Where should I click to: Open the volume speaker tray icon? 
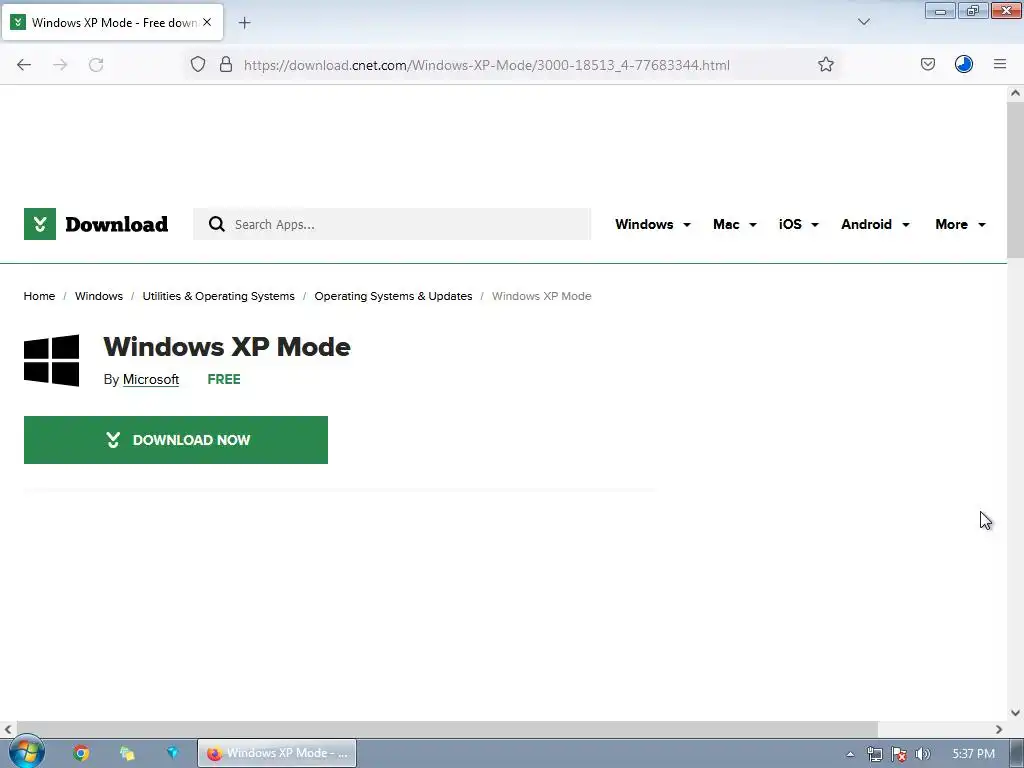tap(922, 754)
